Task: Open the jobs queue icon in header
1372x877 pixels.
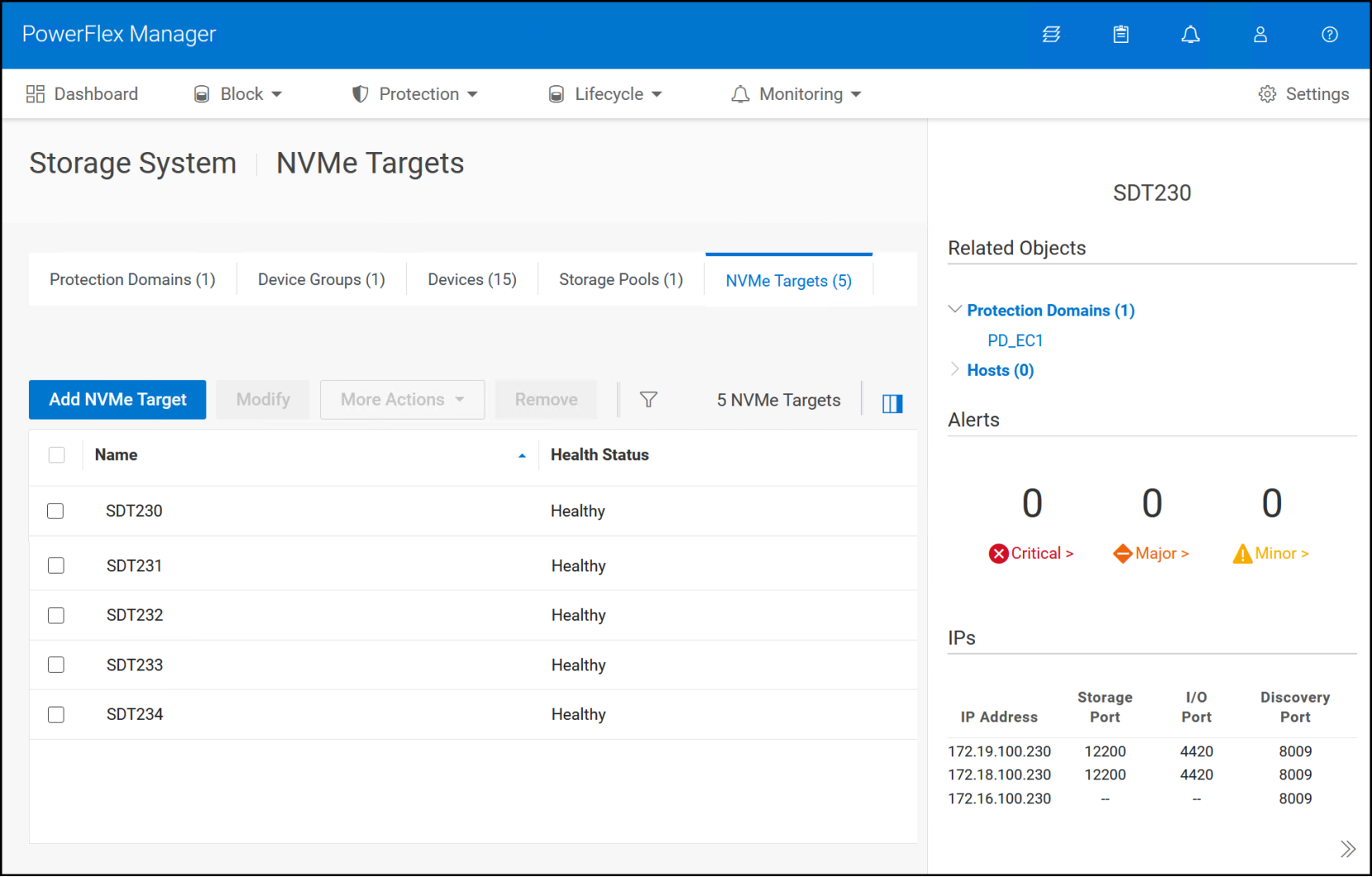Action: (1051, 35)
